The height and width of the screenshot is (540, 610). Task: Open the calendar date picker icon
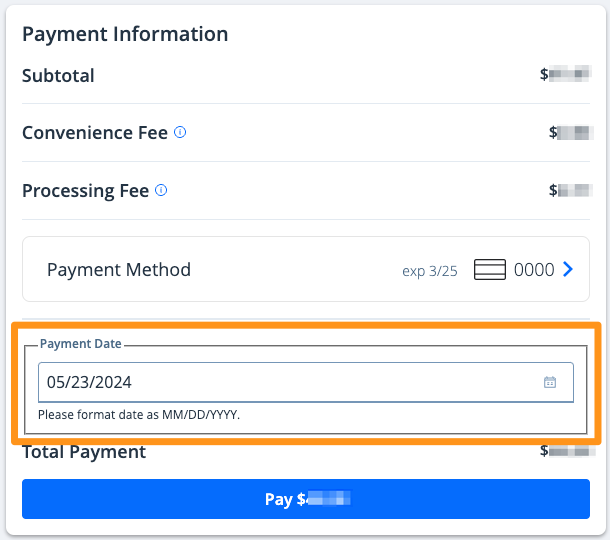(549, 382)
